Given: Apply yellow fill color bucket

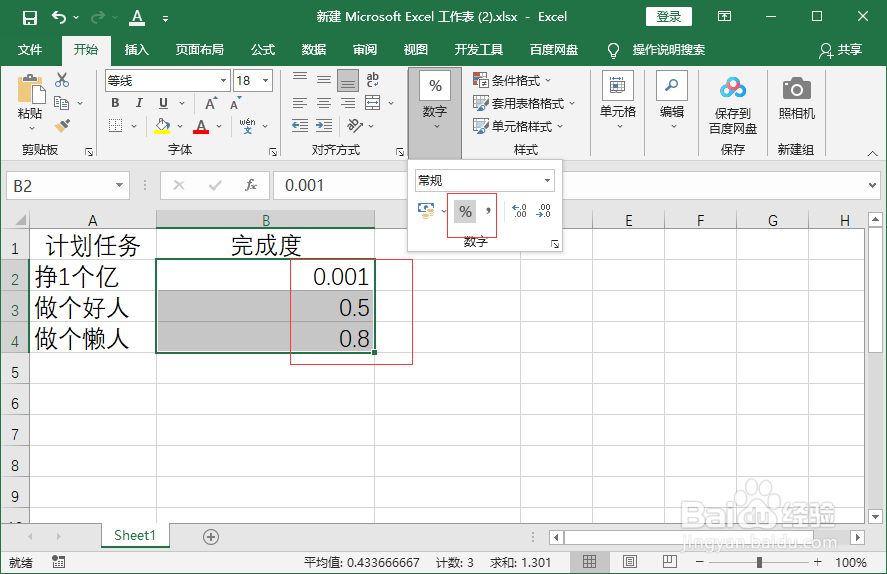Looking at the screenshot, I should point(162,126).
